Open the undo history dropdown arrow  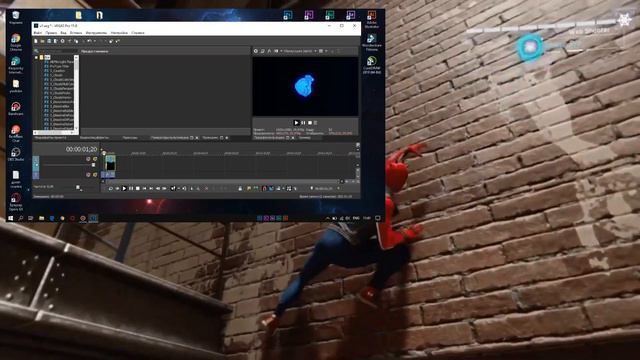tap(95, 41)
